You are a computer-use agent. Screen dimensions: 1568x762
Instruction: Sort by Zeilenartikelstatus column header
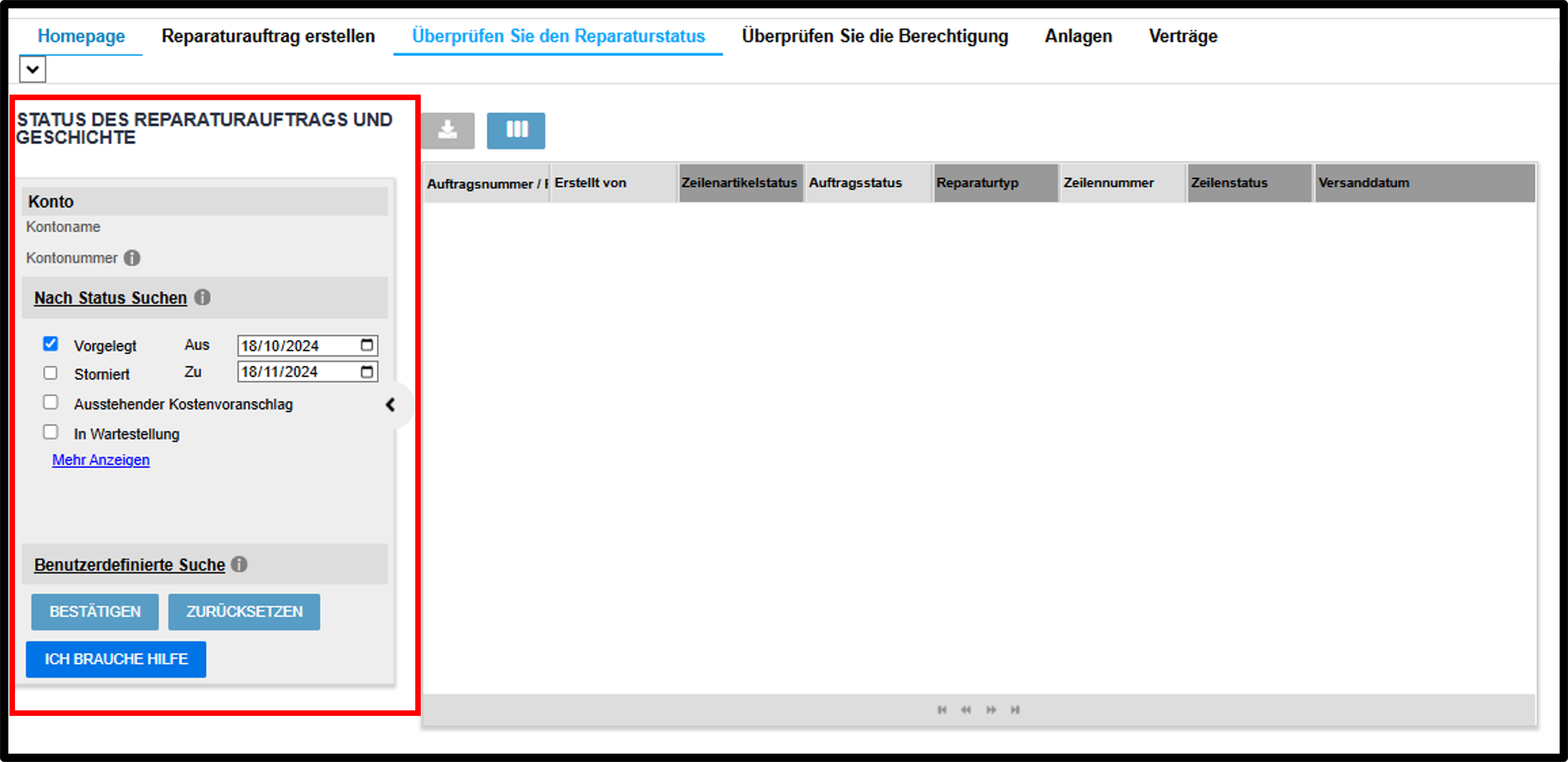point(741,183)
